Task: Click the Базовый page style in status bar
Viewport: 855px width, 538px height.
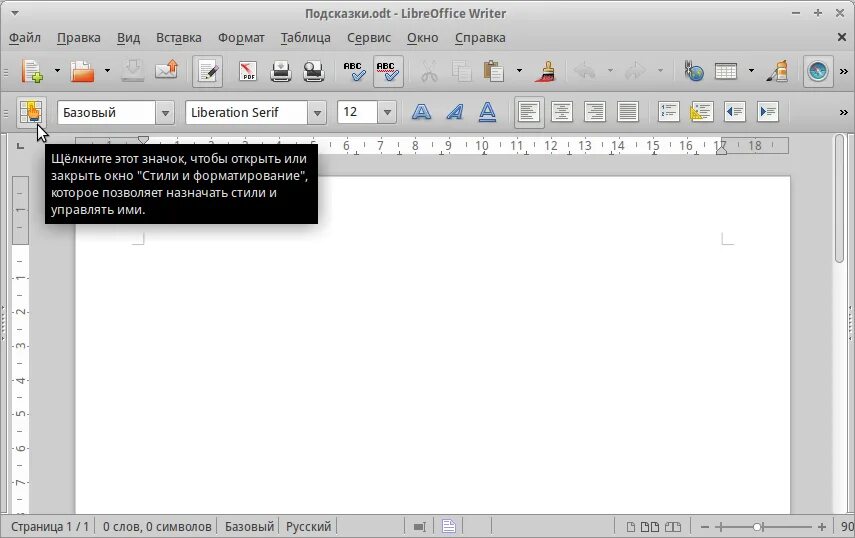Action: pos(249,527)
